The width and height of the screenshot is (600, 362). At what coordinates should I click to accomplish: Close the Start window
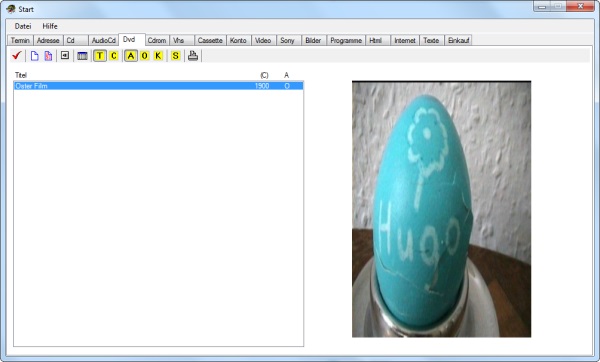(x=580, y=7)
